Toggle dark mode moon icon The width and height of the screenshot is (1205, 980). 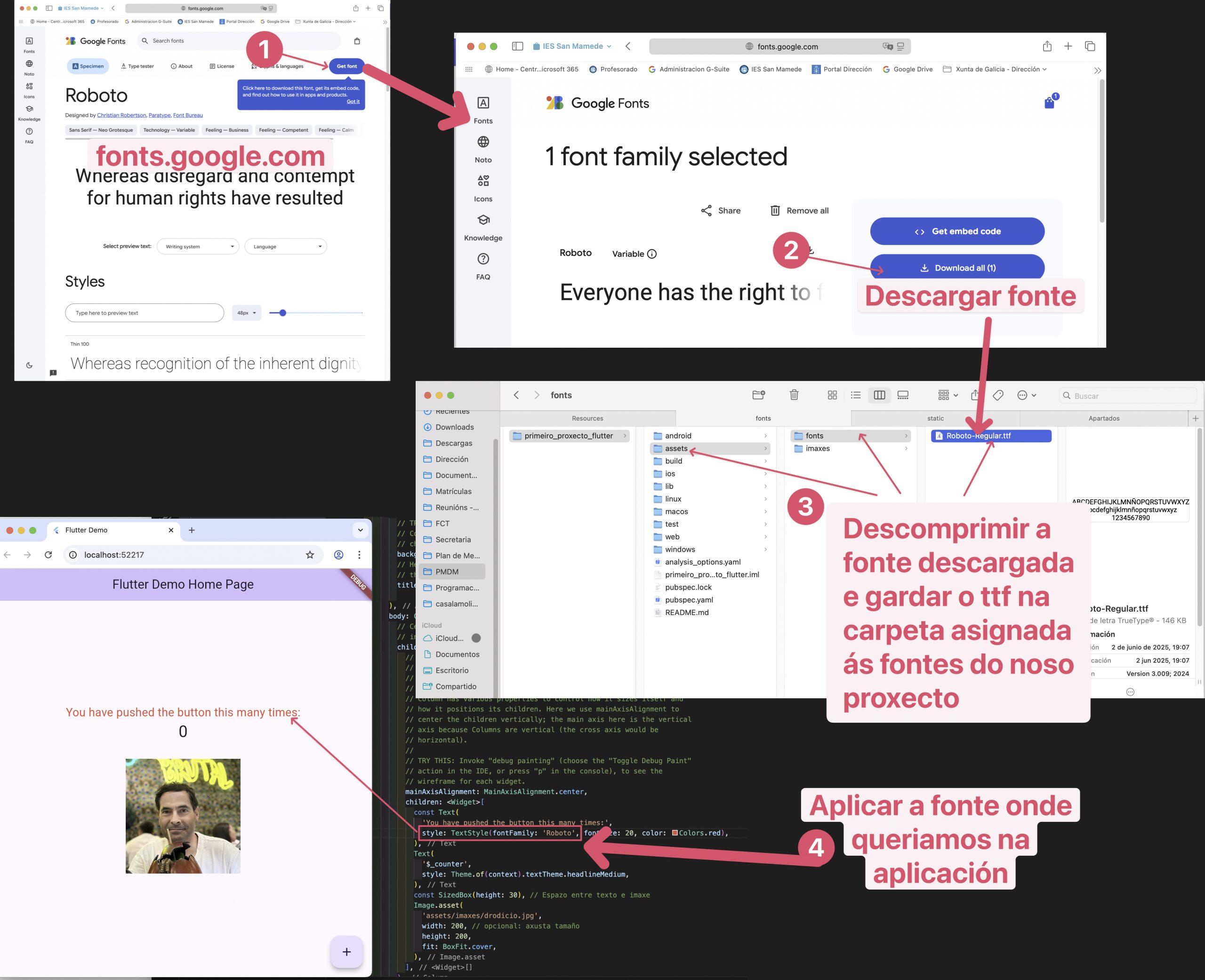[29, 365]
